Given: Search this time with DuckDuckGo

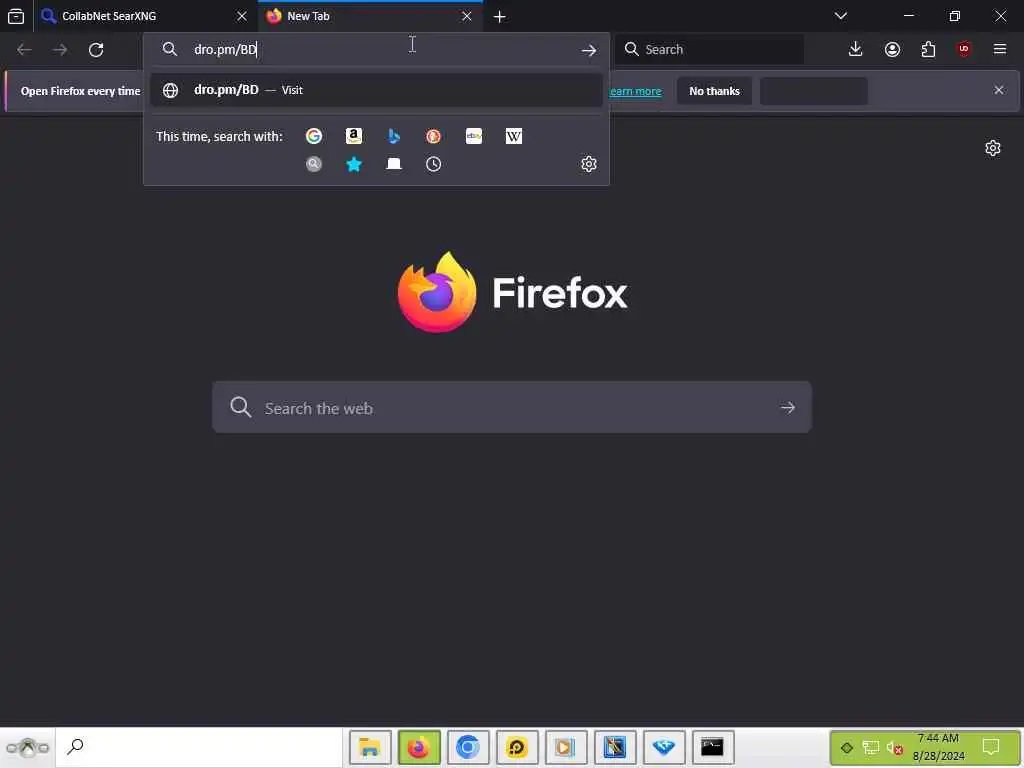Looking at the screenshot, I should (x=434, y=136).
